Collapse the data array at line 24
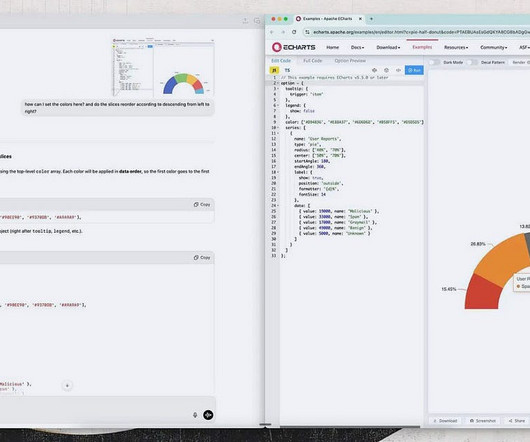This screenshot has width=530, height=442. 278,205
